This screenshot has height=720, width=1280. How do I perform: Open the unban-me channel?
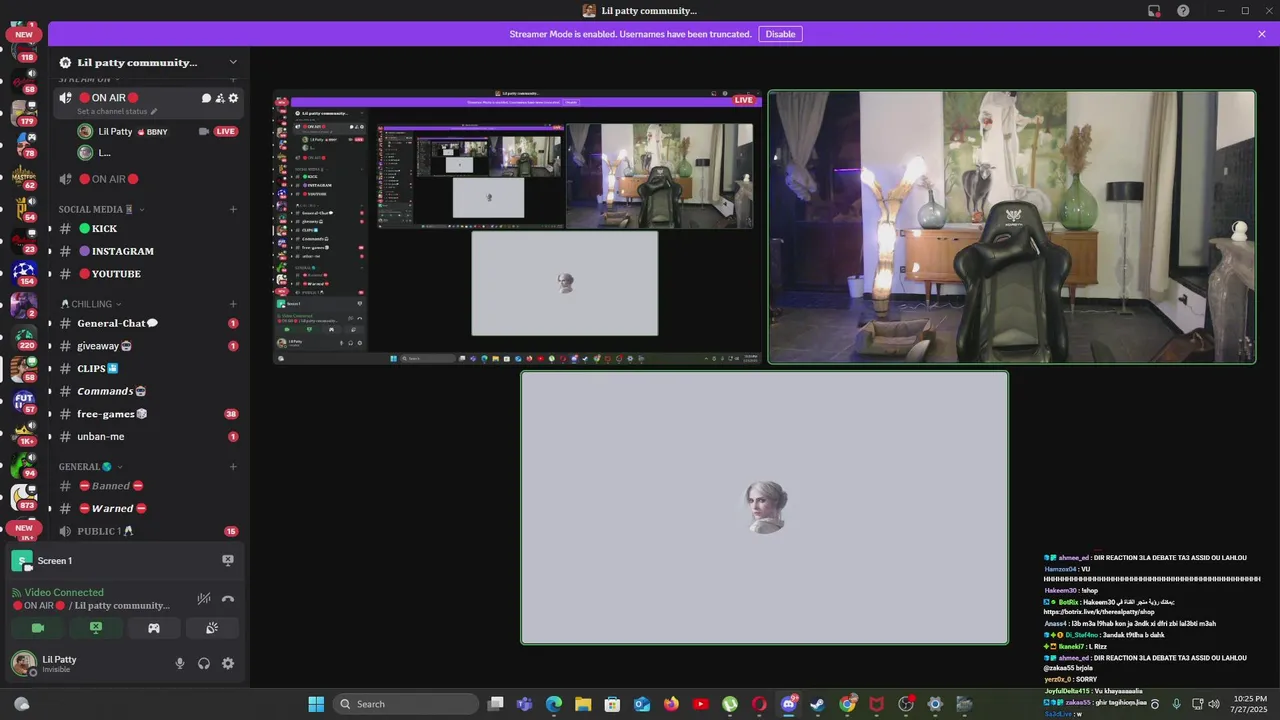tap(148, 436)
